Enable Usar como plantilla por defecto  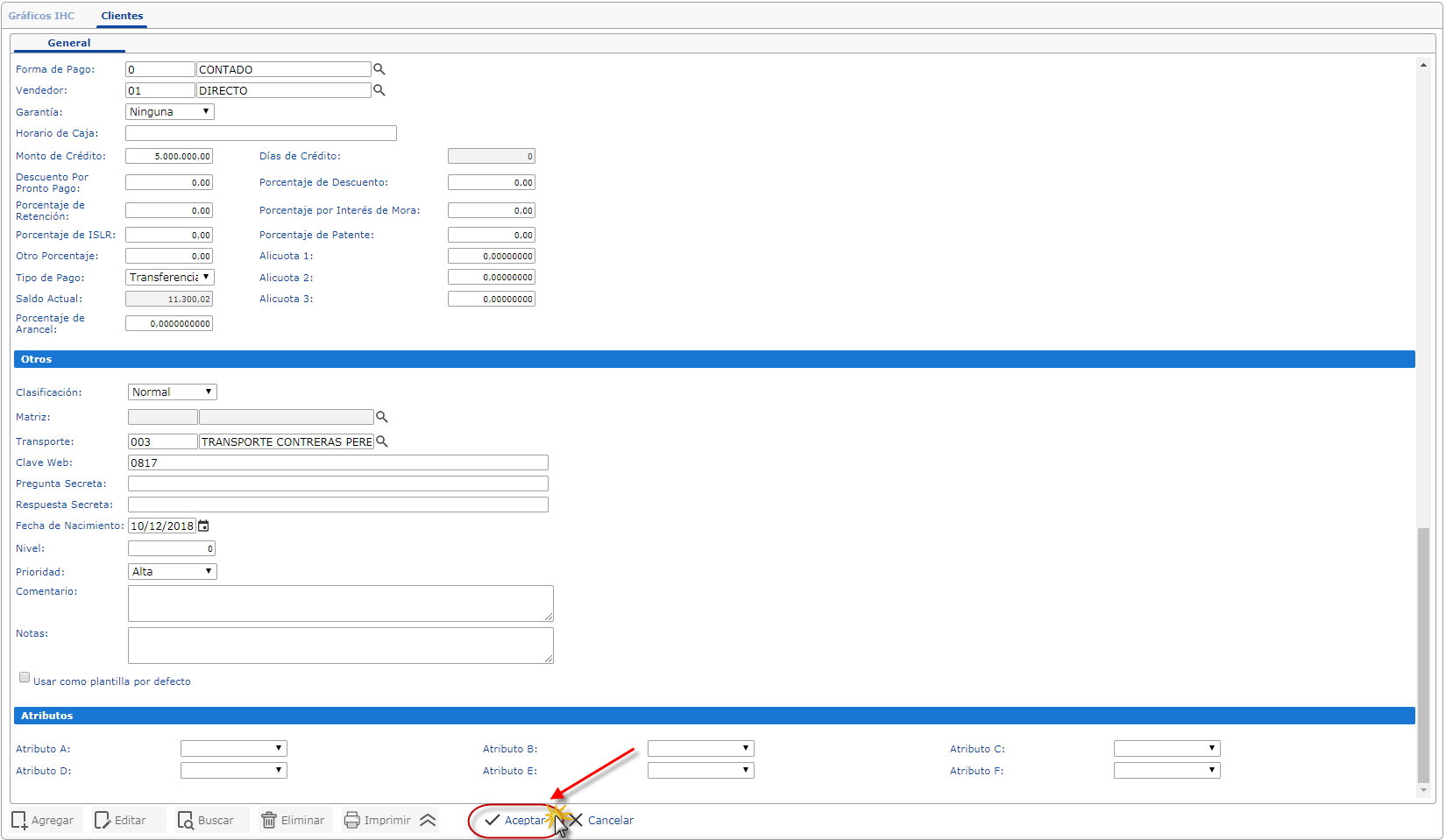click(25, 678)
